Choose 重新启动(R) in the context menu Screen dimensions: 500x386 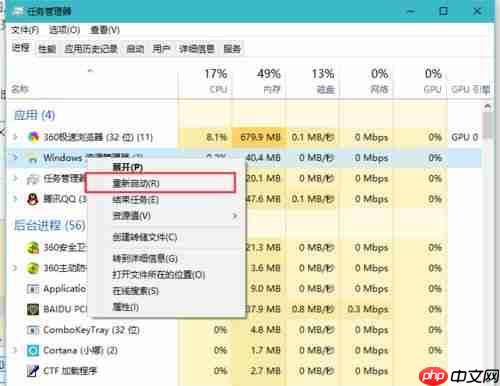click(160, 183)
